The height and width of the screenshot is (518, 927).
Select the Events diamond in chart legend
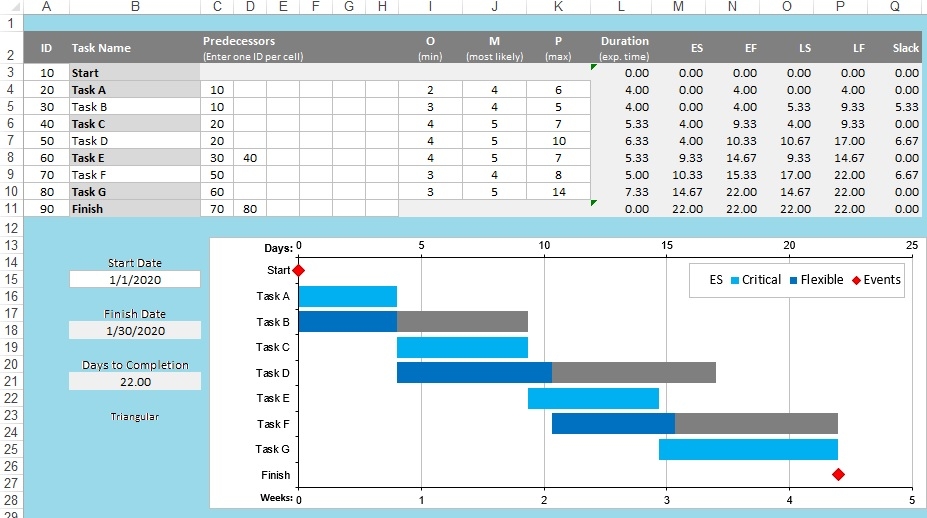pyautogui.click(x=857, y=280)
